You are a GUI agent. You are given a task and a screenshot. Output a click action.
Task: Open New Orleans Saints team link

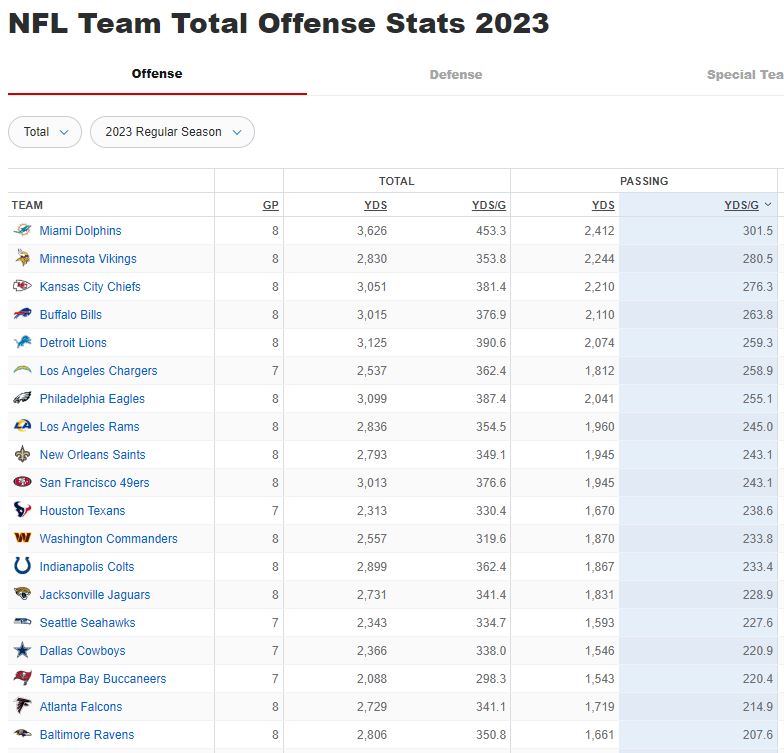click(92, 454)
